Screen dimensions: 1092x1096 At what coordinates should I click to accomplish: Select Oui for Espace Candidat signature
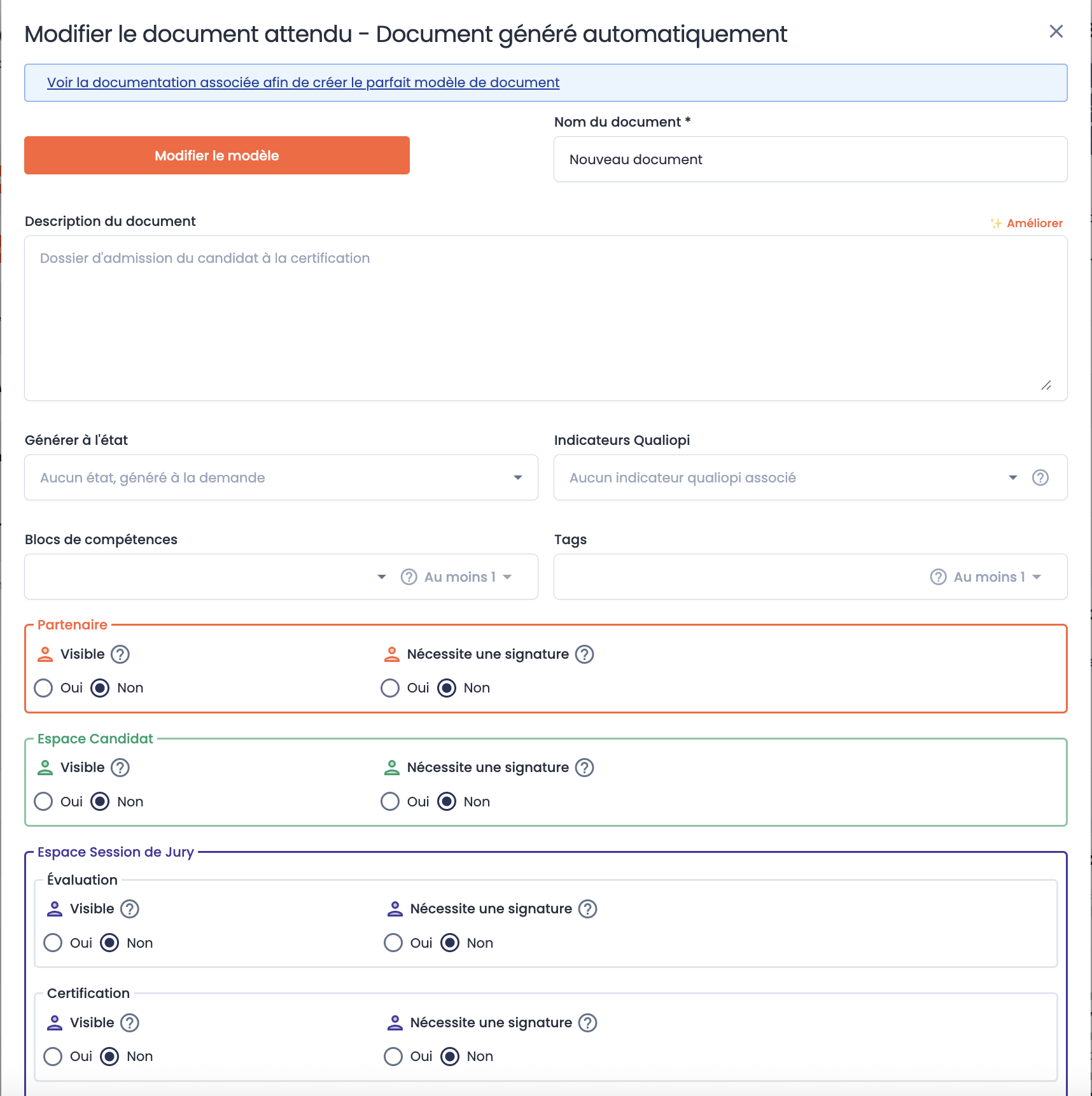click(389, 801)
